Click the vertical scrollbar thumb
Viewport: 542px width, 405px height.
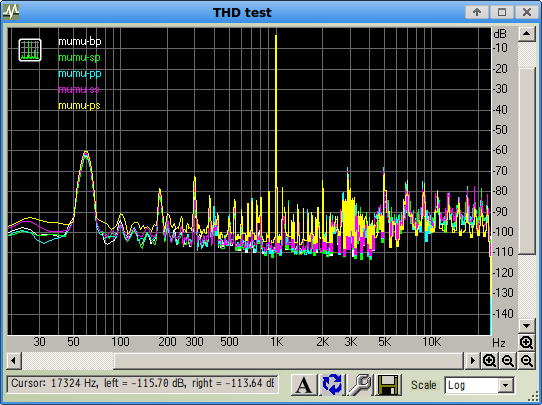(x=526, y=161)
